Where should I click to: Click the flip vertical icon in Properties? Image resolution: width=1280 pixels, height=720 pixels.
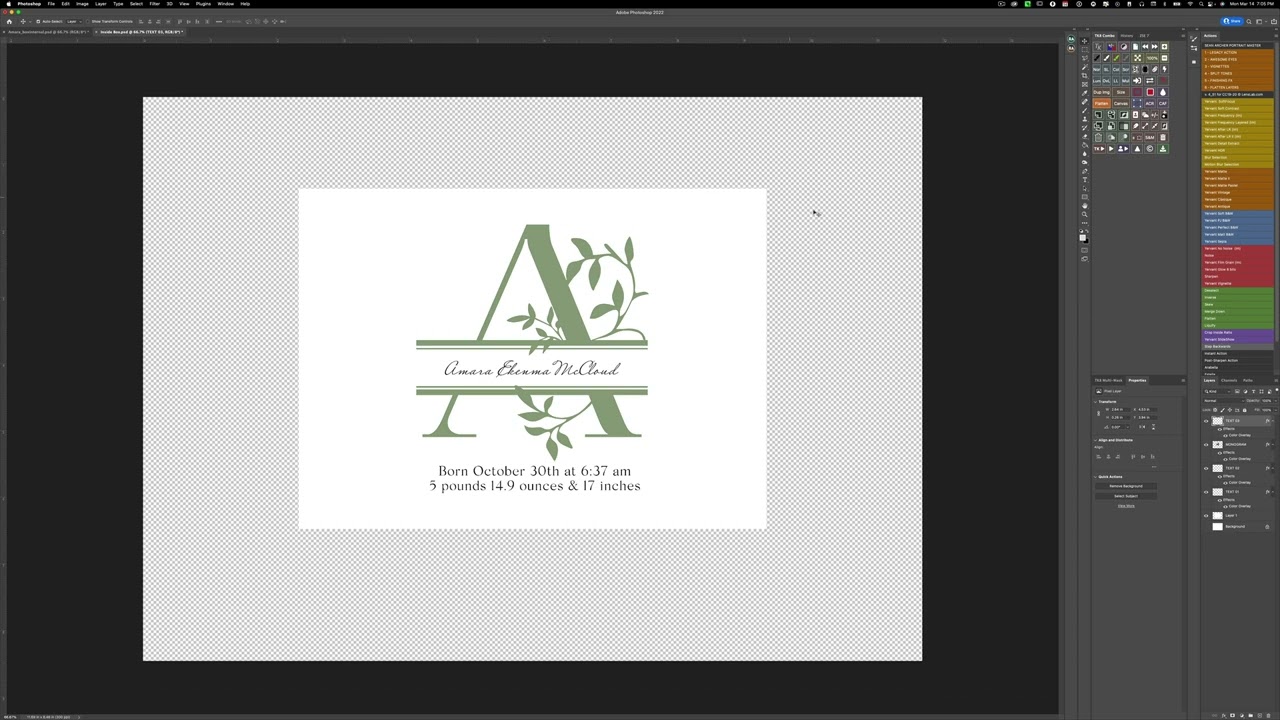click(1153, 427)
